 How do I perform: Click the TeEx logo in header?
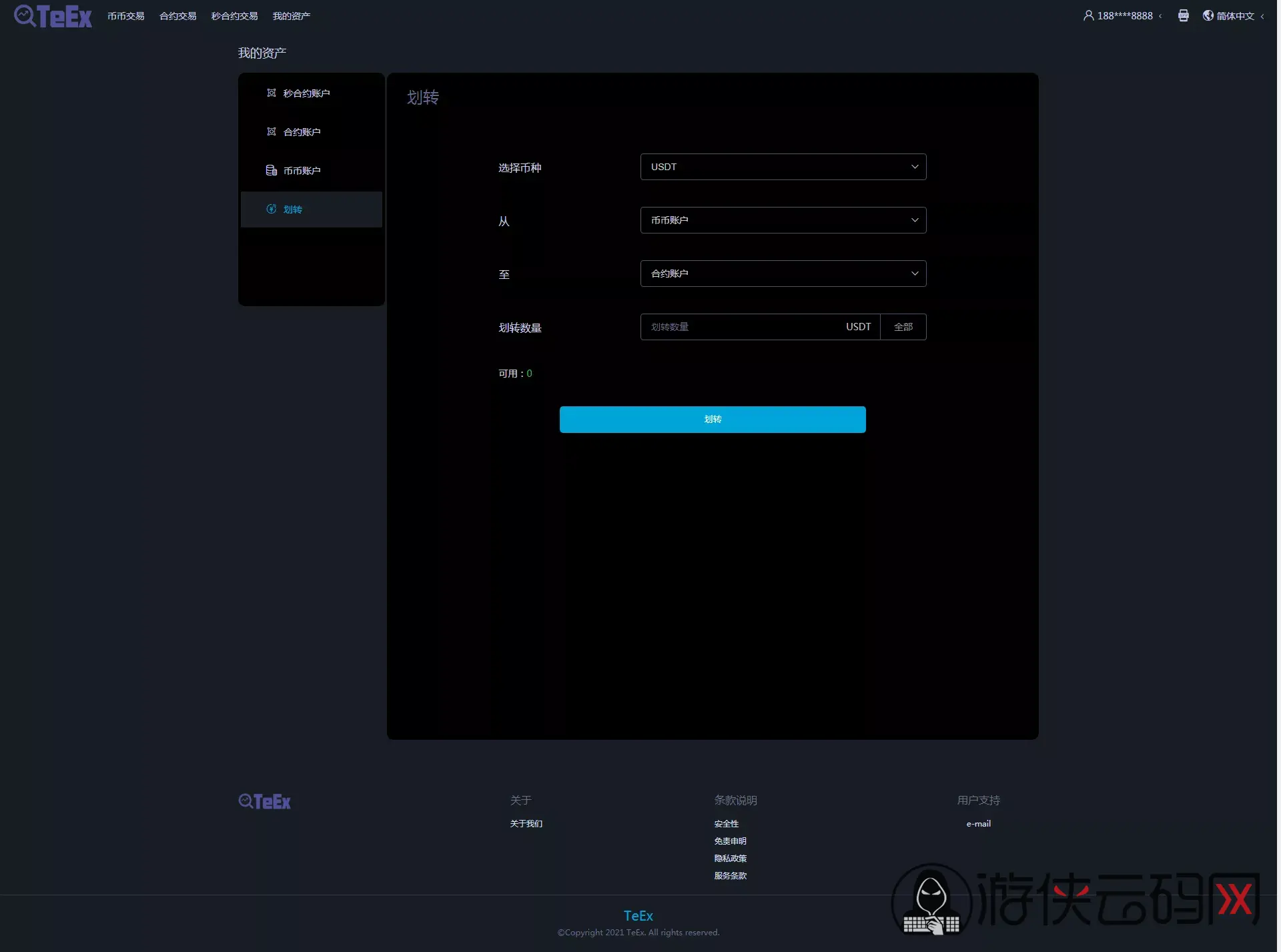coord(53,16)
